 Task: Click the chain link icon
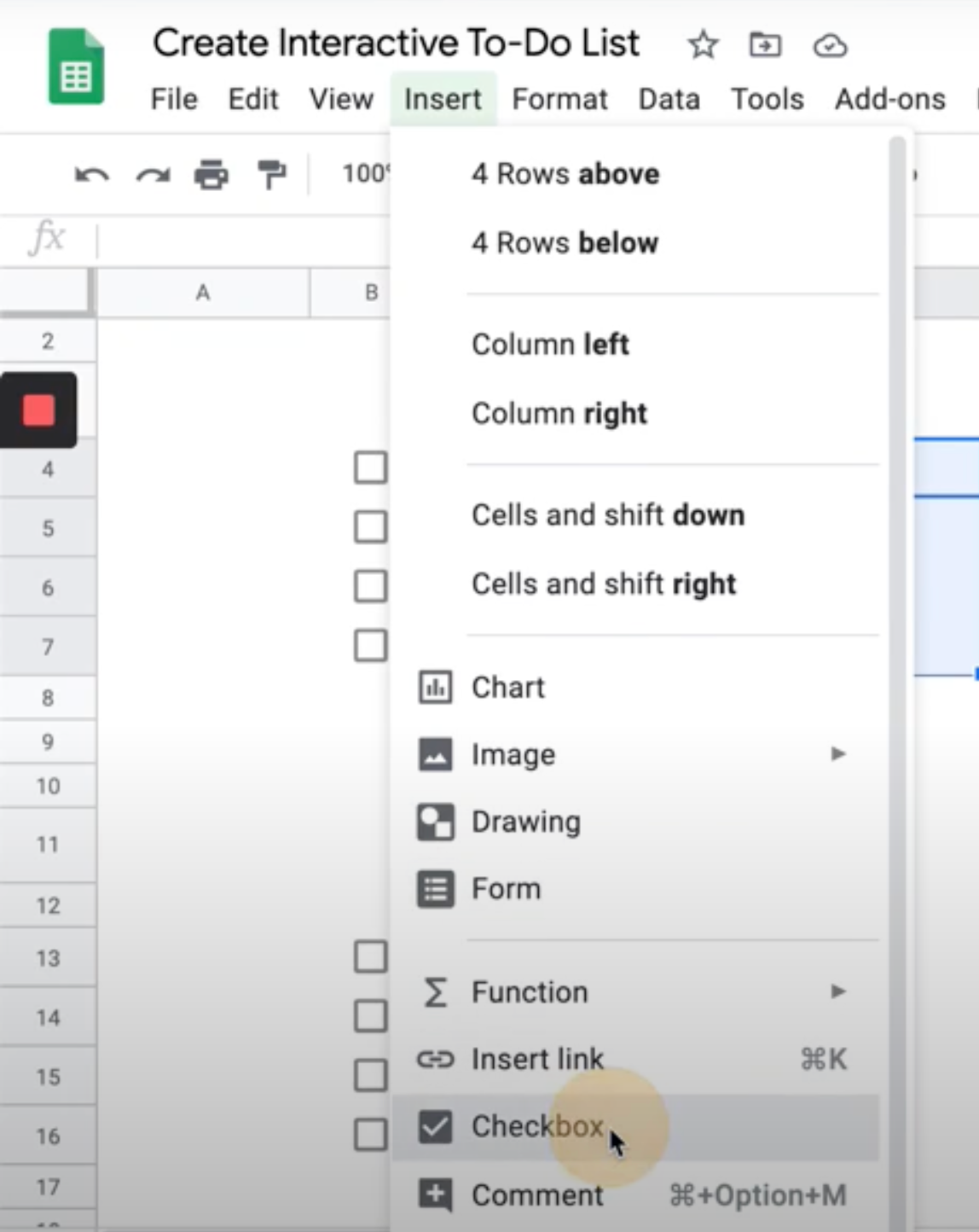[x=435, y=1060]
